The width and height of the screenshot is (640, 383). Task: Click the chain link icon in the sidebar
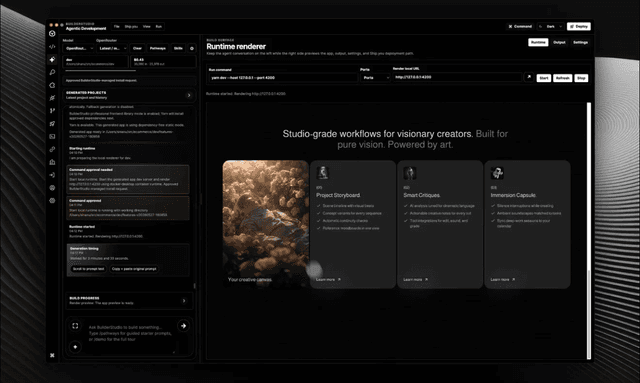point(52,149)
